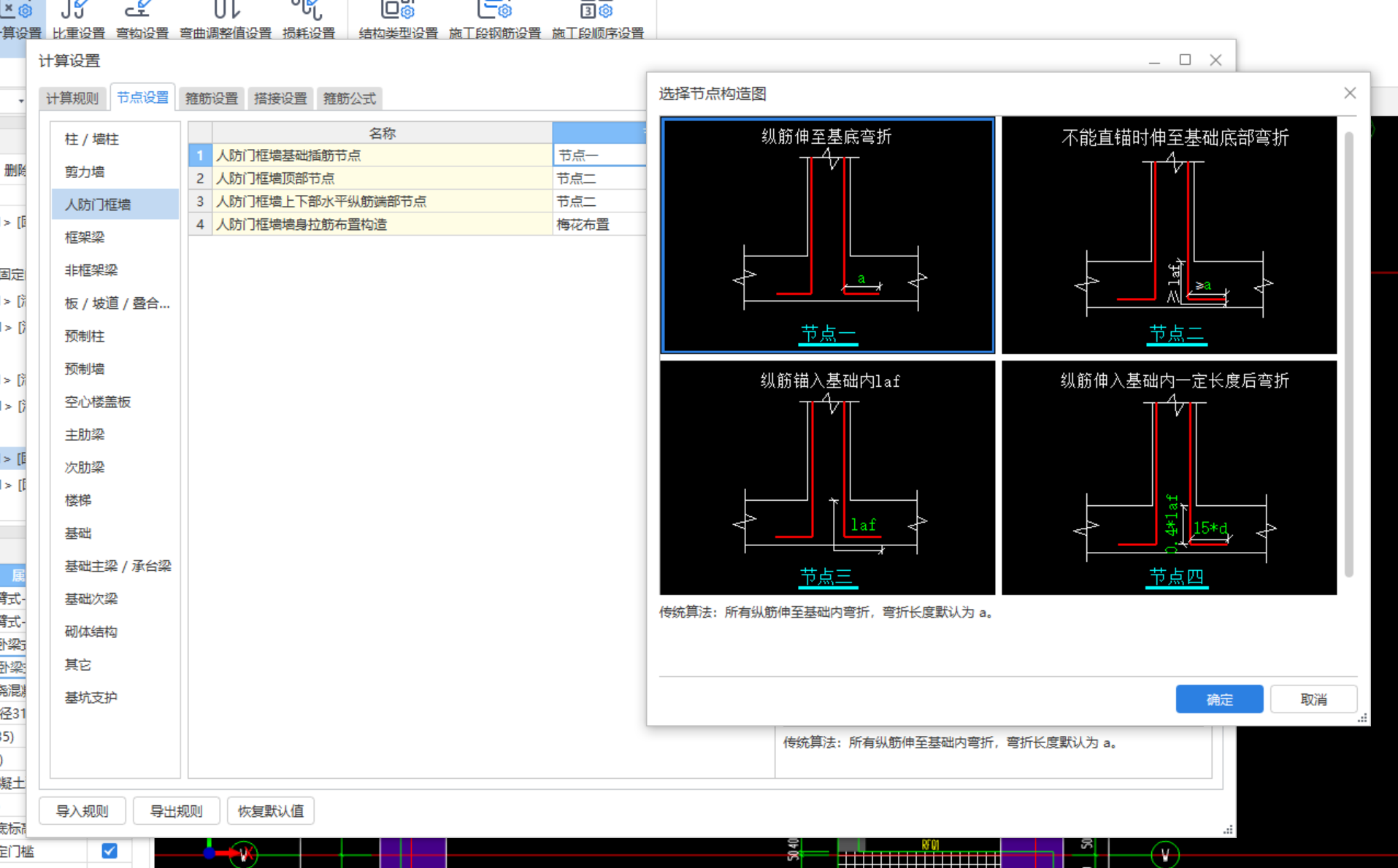Screen dimensions: 1398x868
Task: Select 基础 category
Action: coord(115,533)
